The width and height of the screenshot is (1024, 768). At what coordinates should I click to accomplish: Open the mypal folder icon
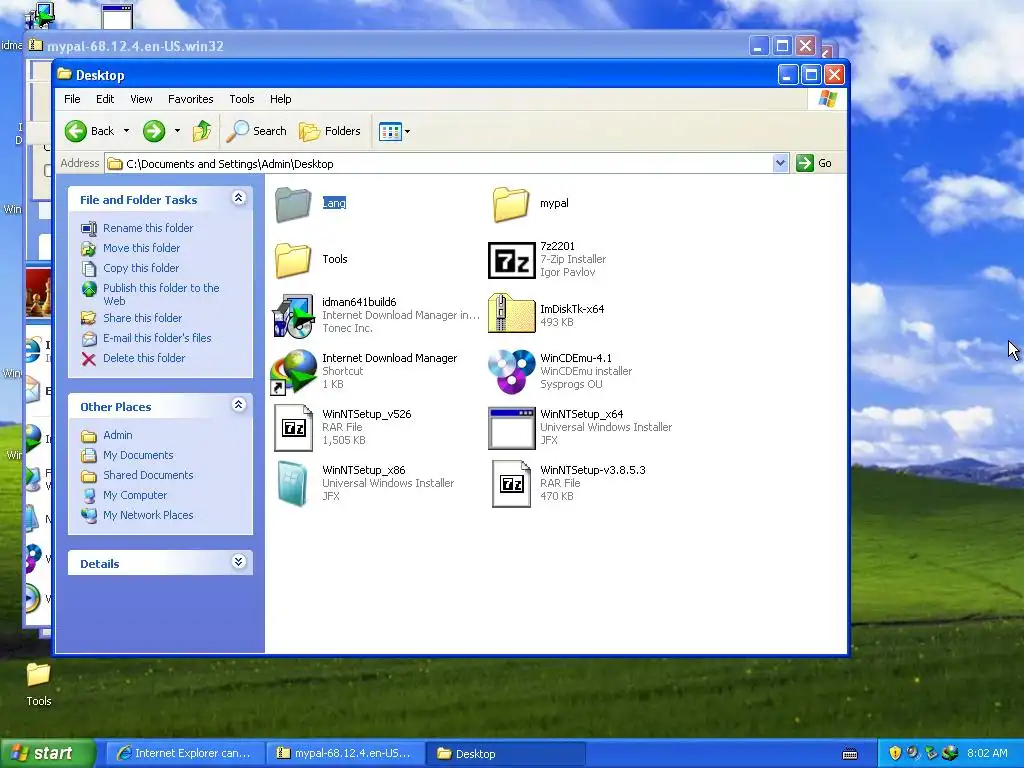tap(511, 204)
